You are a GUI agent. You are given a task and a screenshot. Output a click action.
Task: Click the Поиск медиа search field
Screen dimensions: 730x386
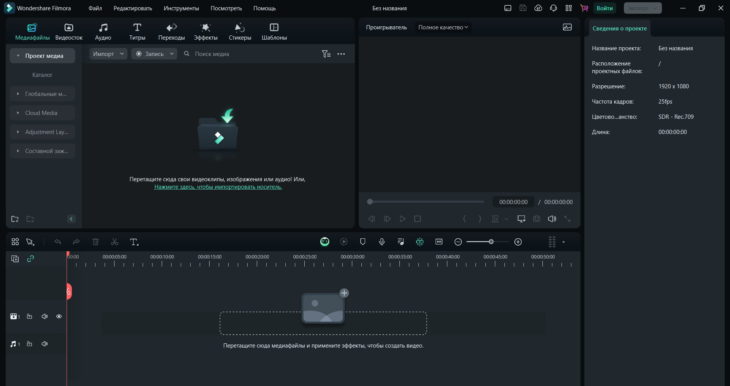pos(251,54)
